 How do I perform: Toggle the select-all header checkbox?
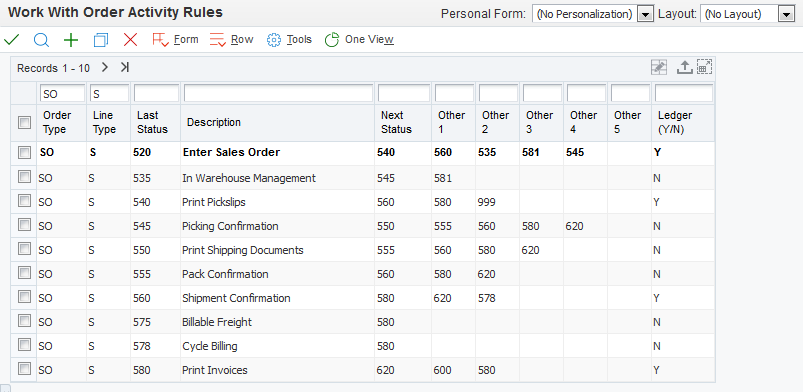(x=24, y=122)
